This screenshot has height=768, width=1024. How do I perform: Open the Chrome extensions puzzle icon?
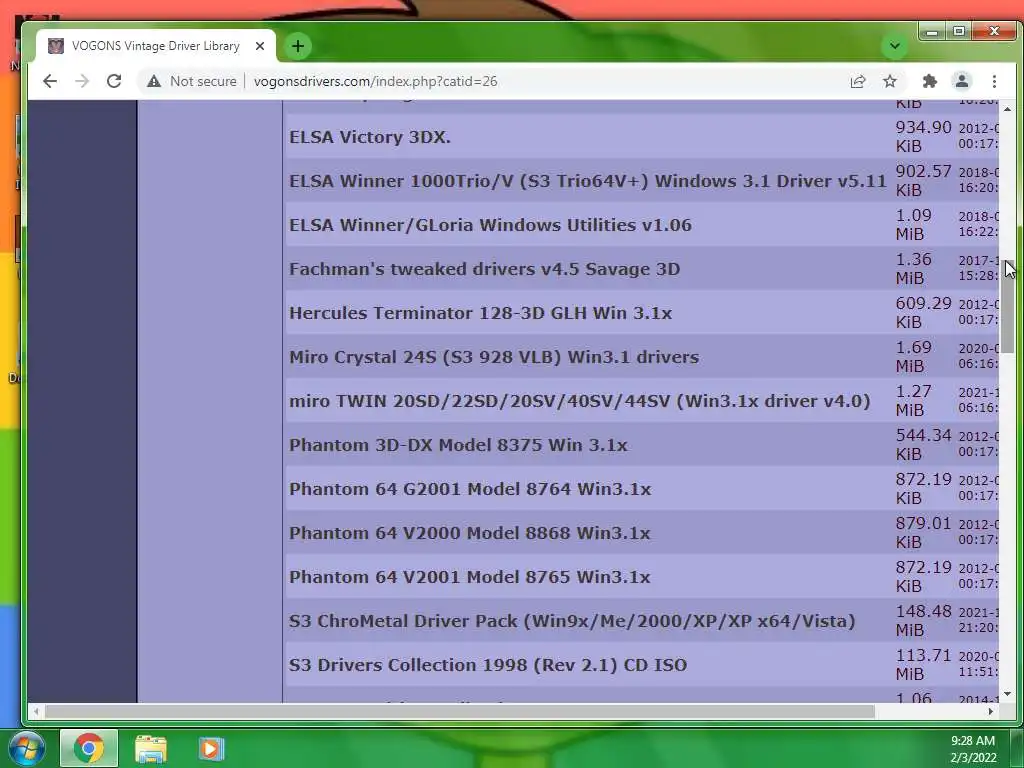929,81
